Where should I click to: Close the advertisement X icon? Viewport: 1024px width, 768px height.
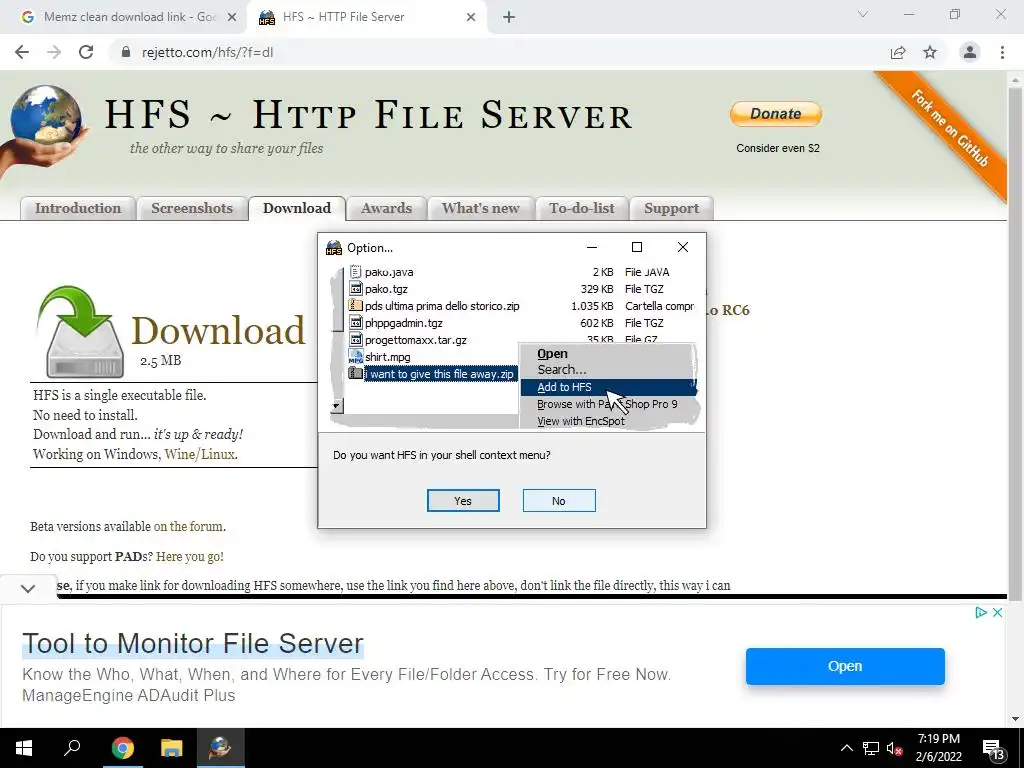coord(997,613)
